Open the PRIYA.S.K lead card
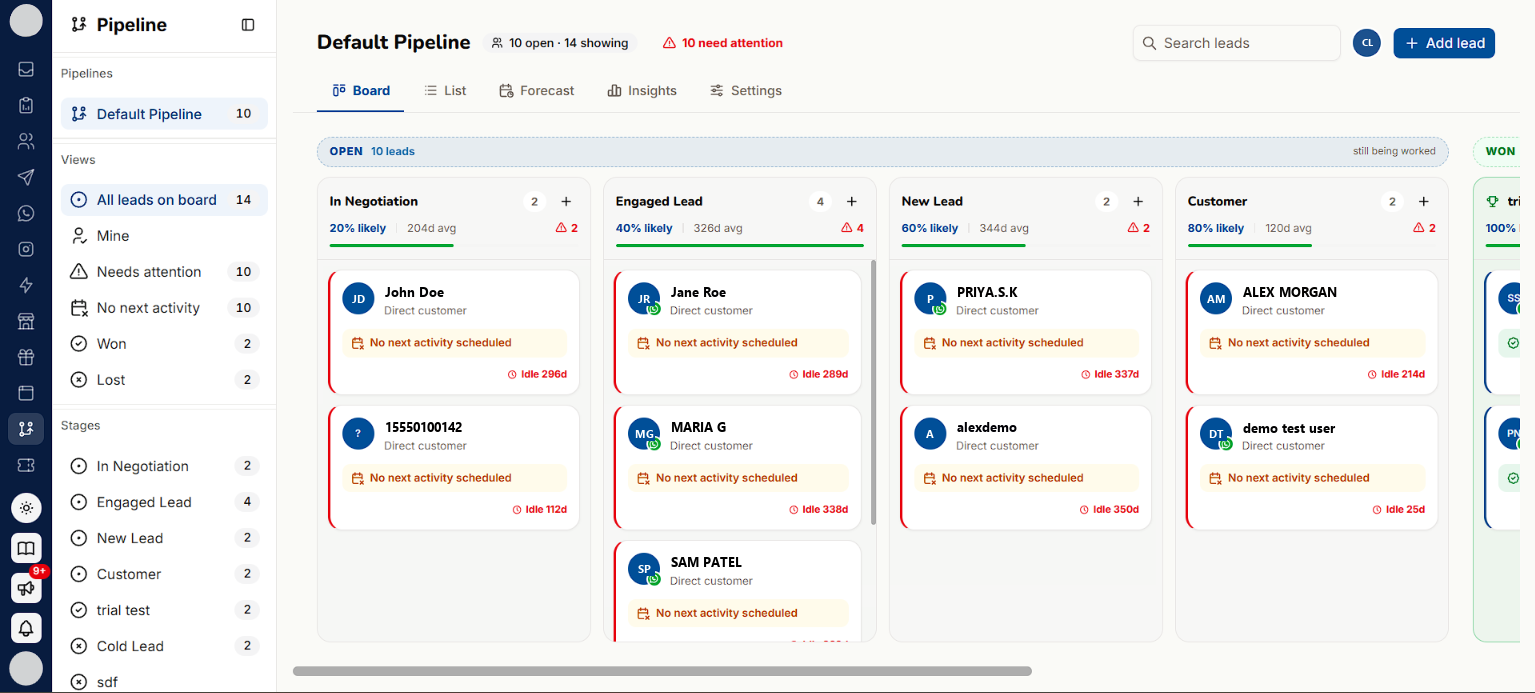Image resolution: width=1535 pixels, height=693 pixels. coord(1026,332)
